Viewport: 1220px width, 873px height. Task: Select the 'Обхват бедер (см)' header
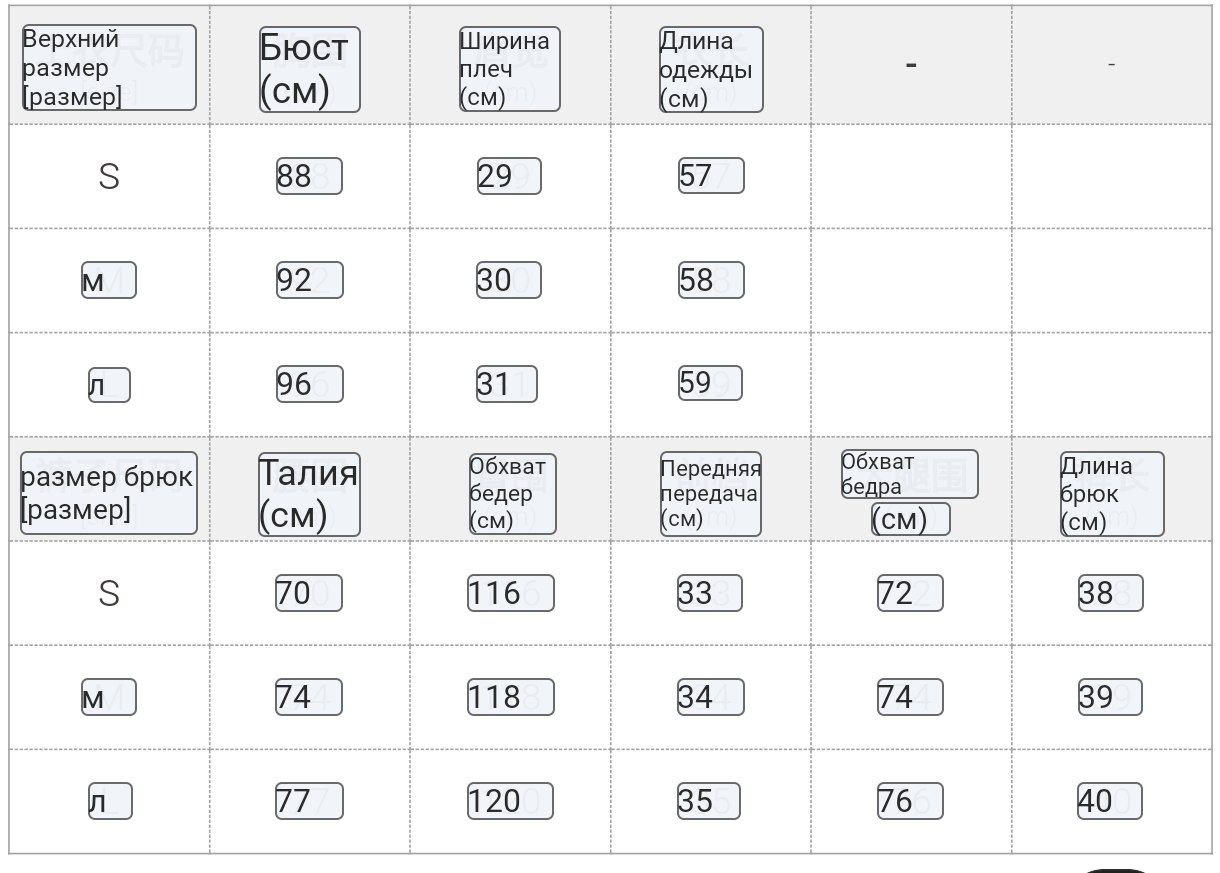coord(512,494)
